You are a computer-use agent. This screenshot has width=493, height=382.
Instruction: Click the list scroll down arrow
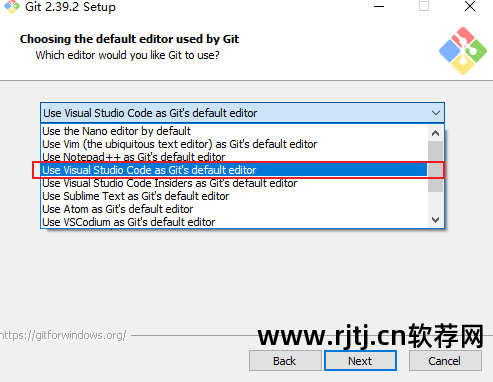tap(435, 220)
